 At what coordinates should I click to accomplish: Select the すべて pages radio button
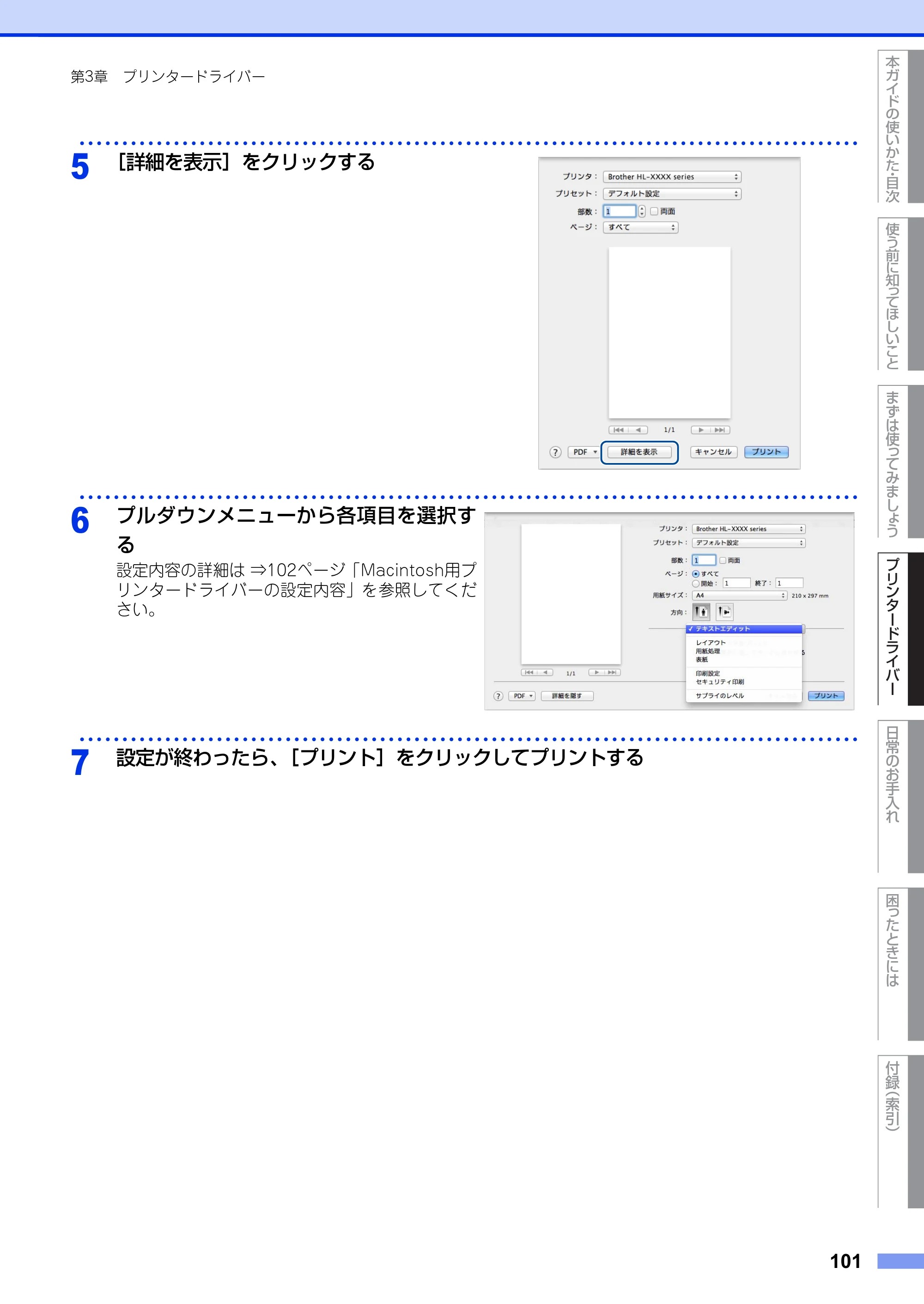click(696, 573)
